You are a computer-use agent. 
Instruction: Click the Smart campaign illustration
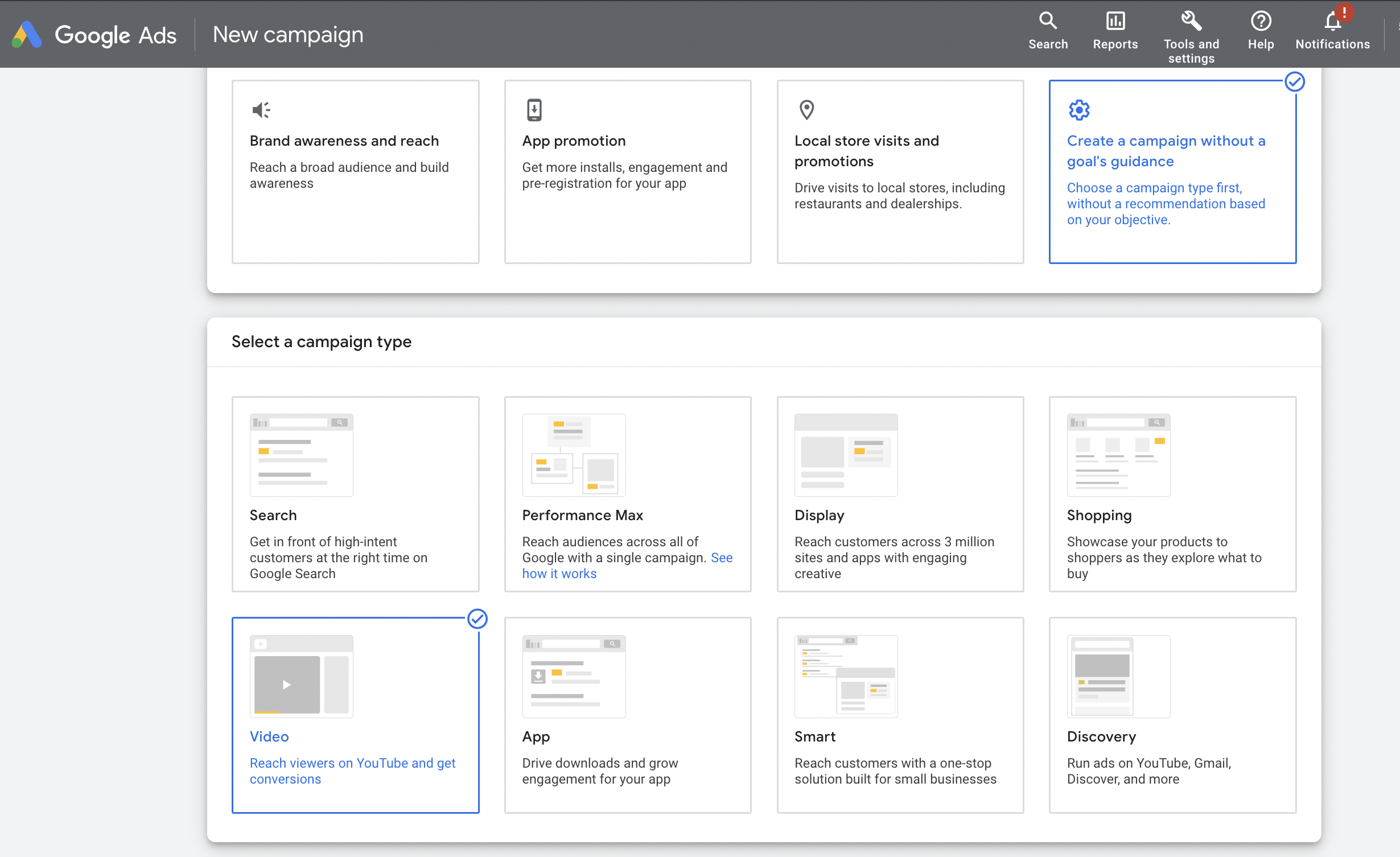pos(846,677)
